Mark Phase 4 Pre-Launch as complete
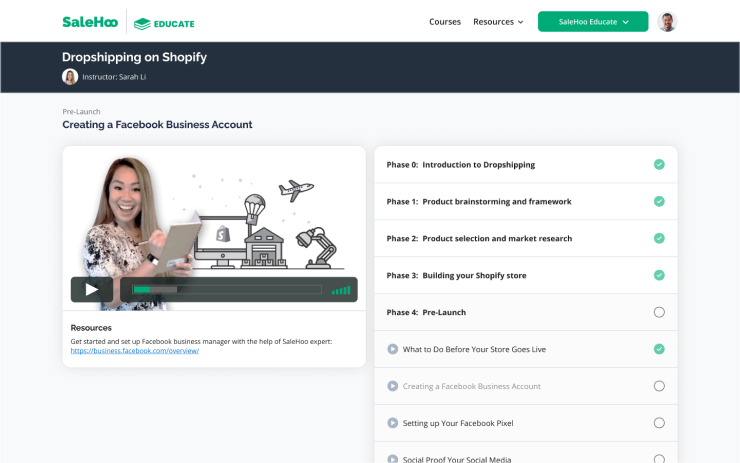740x463 pixels. [x=659, y=312]
